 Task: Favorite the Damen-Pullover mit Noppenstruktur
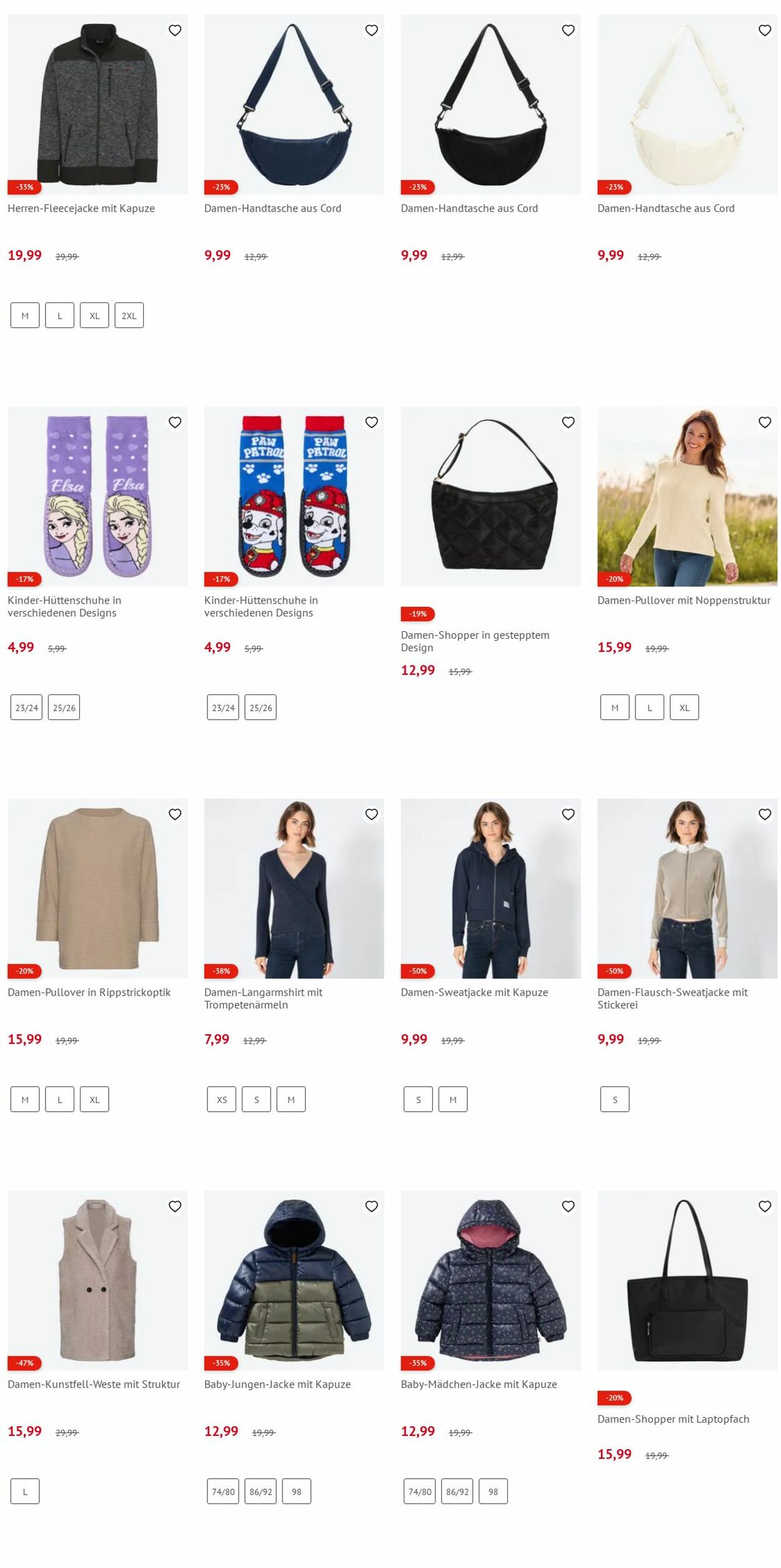(765, 422)
